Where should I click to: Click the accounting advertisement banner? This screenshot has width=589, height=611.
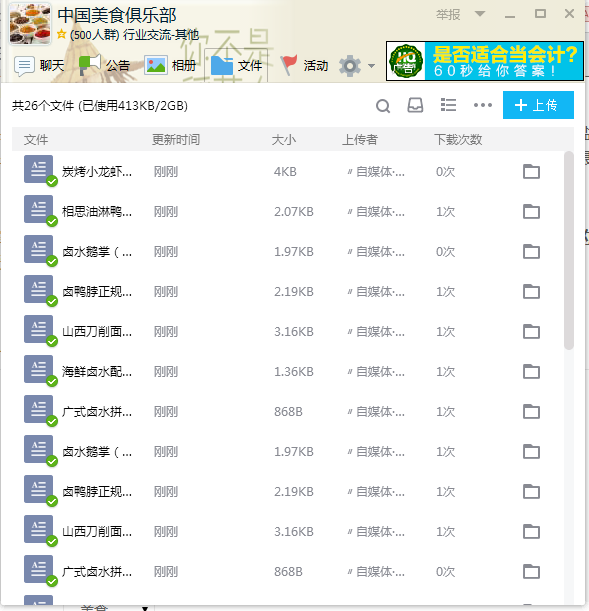pos(485,61)
